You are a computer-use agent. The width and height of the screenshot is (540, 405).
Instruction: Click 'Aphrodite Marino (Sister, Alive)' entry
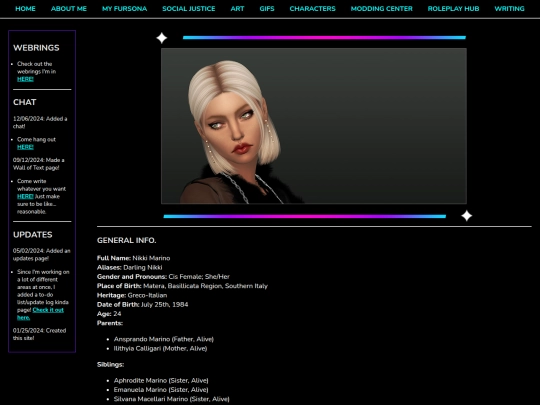[161, 381]
